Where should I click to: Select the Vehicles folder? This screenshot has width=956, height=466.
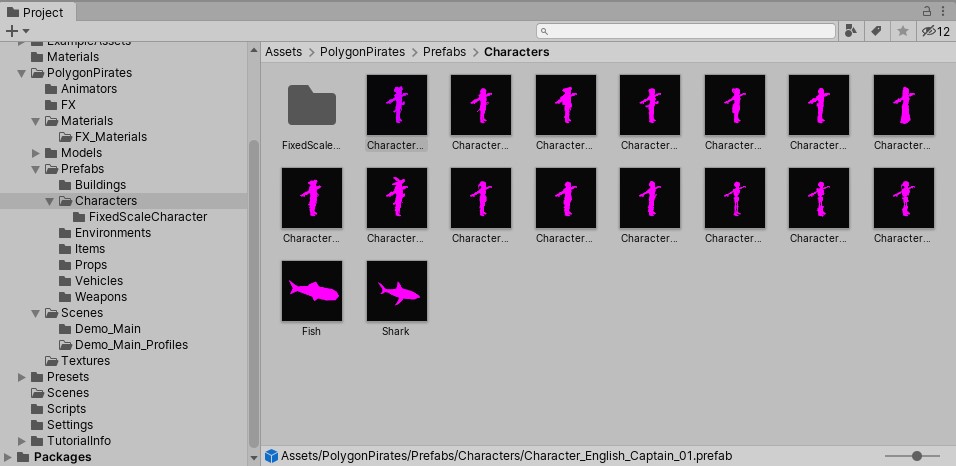click(99, 281)
